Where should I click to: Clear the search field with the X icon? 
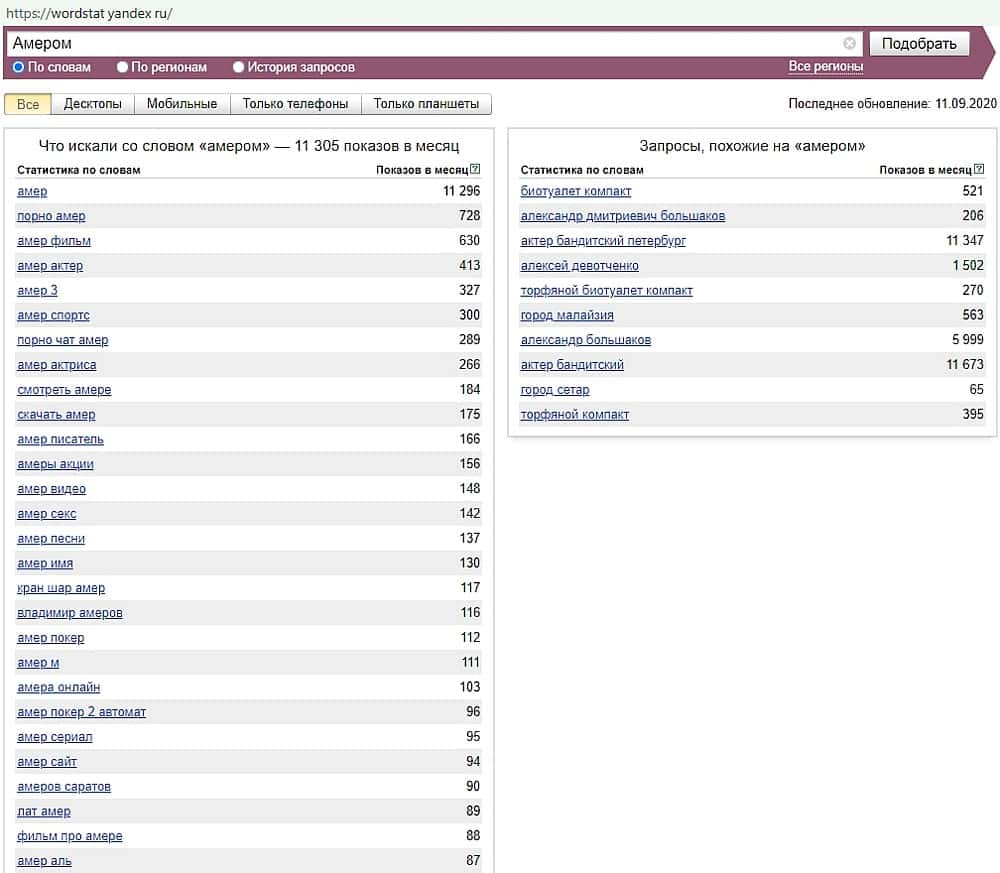pyautogui.click(x=850, y=43)
